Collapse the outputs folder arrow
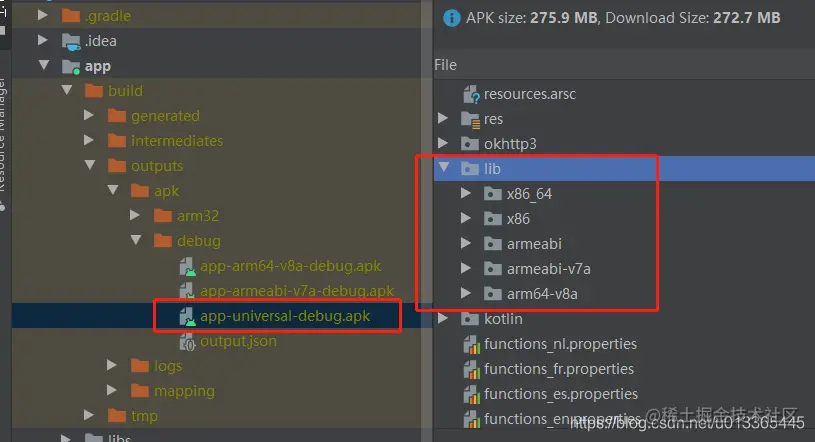The height and width of the screenshot is (442, 815). [89, 165]
